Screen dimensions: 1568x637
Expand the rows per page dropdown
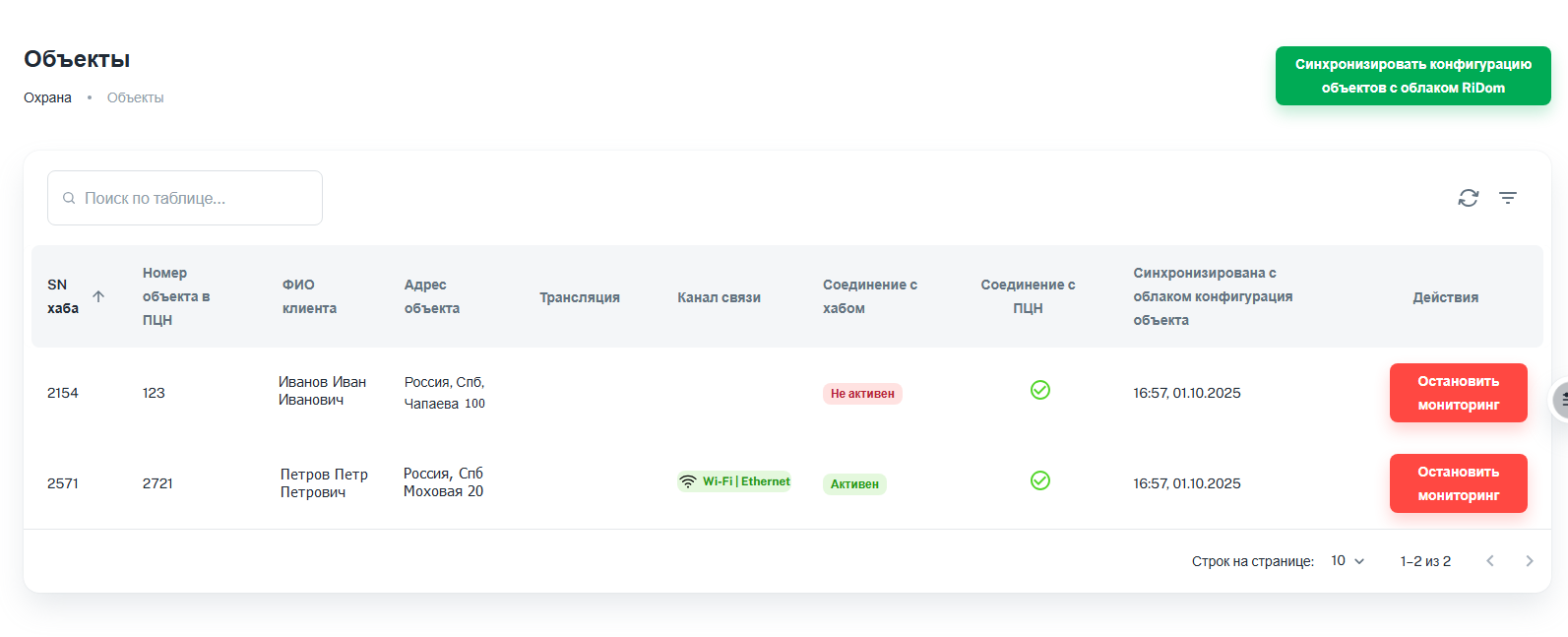1348,561
